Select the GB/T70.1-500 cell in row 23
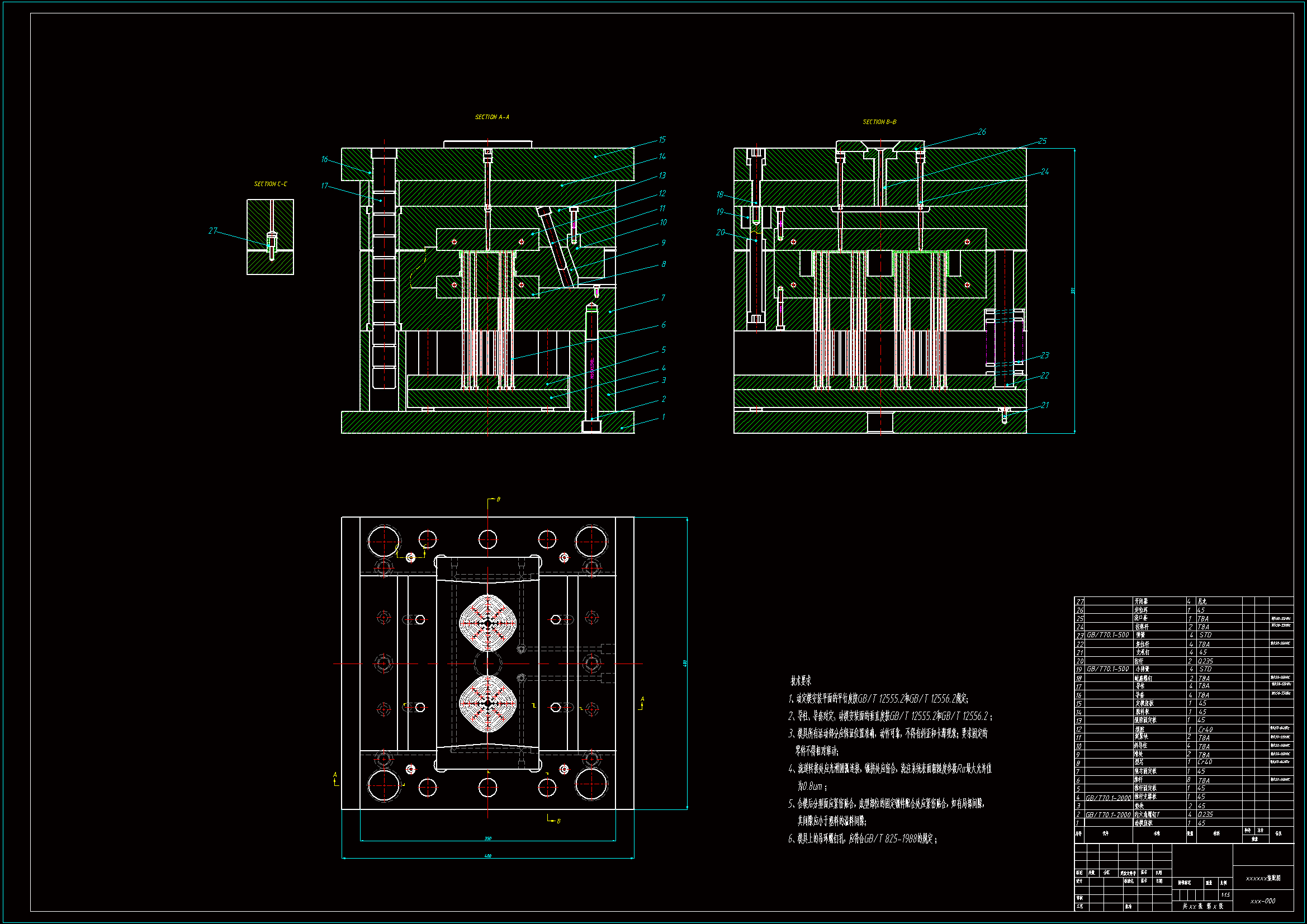Viewport: 1307px width, 924px height. [x=1107, y=635]
